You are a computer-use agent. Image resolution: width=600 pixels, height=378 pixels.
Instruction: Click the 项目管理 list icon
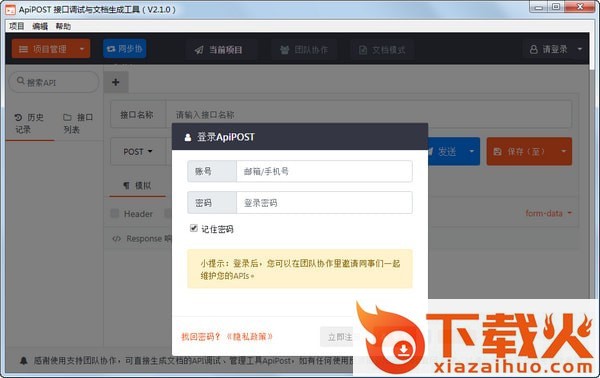point(23,49)
